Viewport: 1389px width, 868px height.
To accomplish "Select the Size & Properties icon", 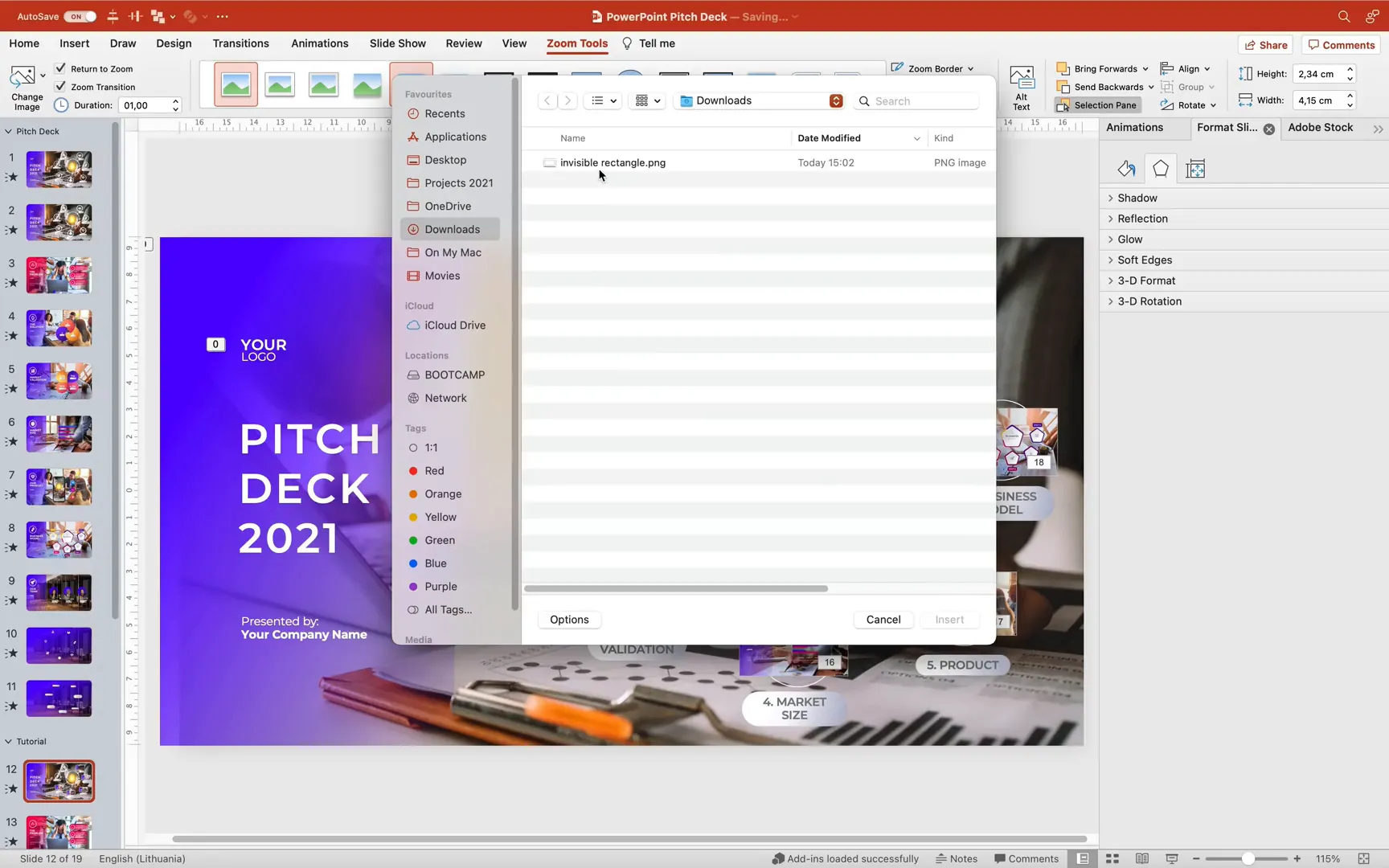I will tap(1195, 168).
